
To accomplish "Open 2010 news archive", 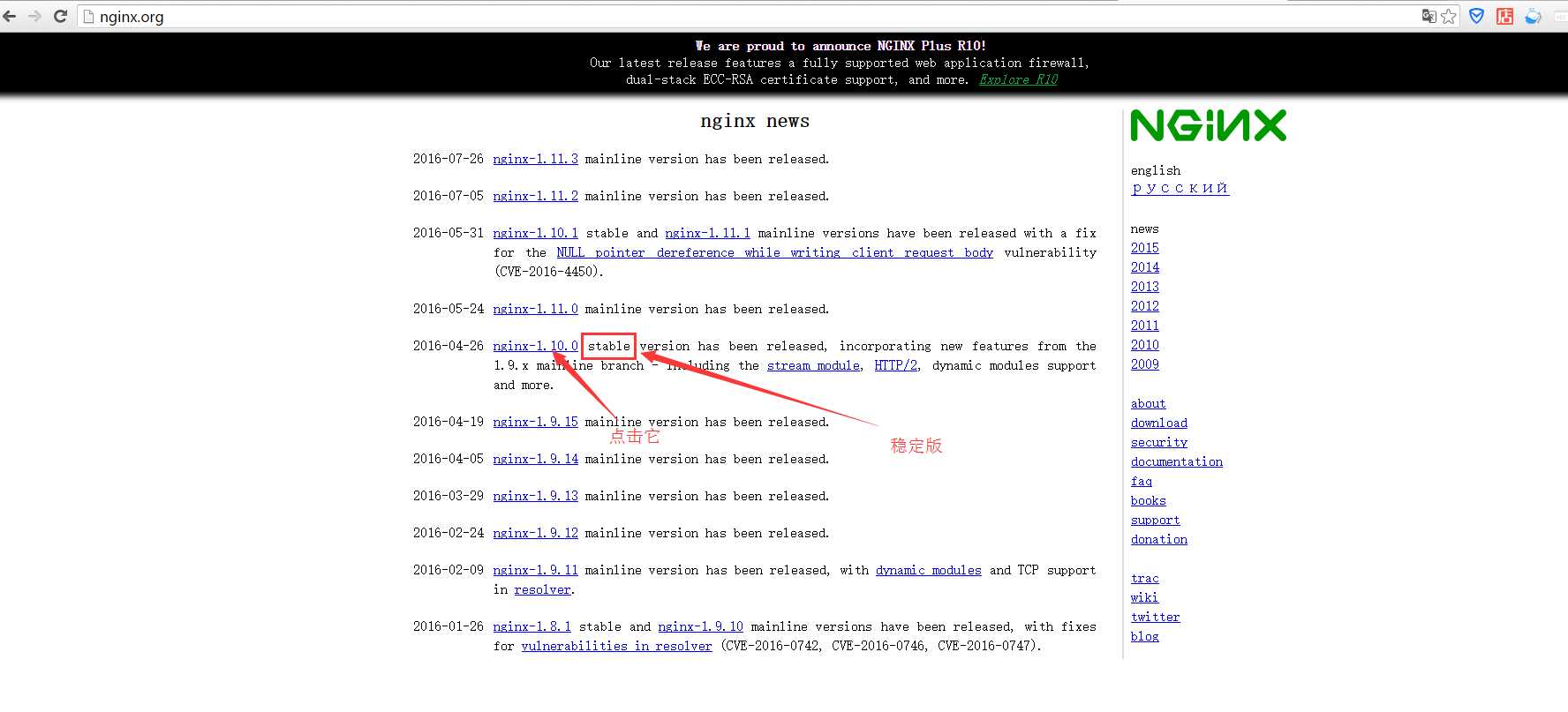I will (x=1144, y=345).
